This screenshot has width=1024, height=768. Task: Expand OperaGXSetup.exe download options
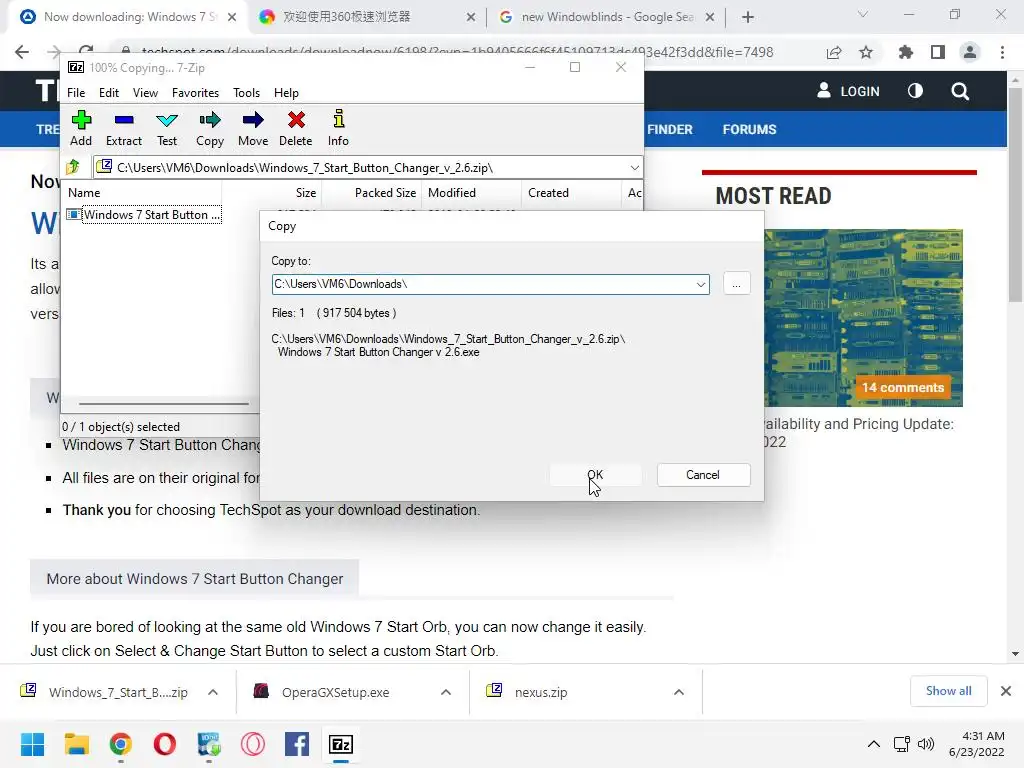tap(446, 692)
